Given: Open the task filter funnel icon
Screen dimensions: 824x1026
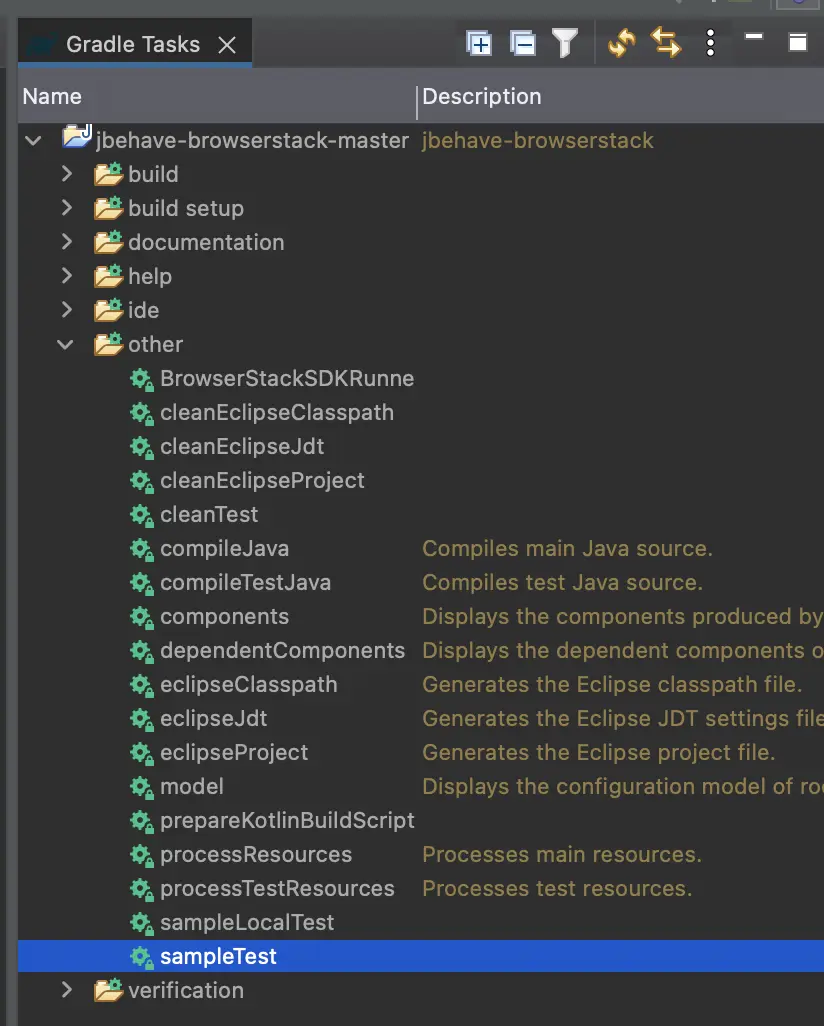Looking at the screenshot, I should point(565,43).
